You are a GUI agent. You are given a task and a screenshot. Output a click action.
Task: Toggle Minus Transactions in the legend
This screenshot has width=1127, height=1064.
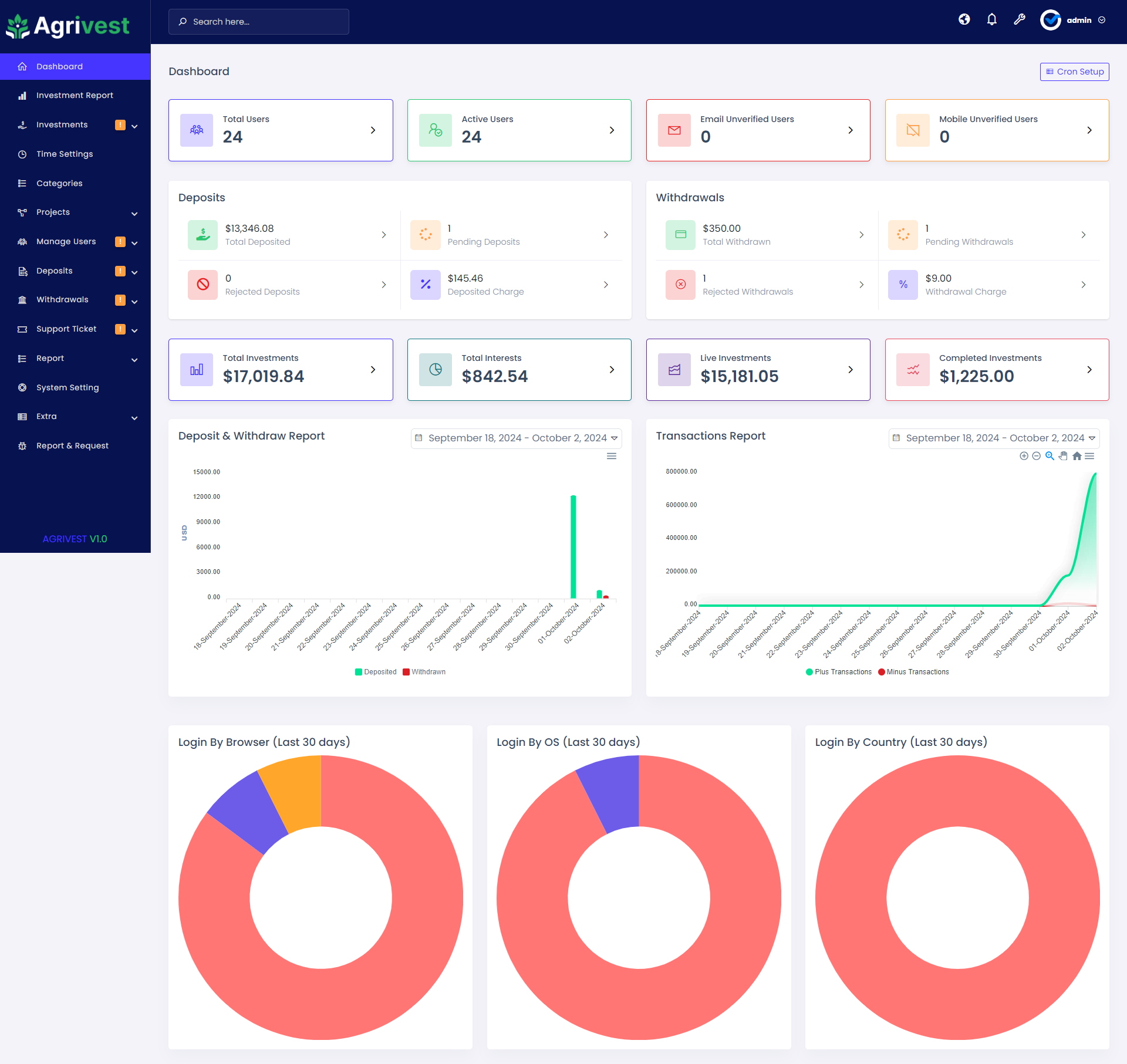[x=913, y=672]
